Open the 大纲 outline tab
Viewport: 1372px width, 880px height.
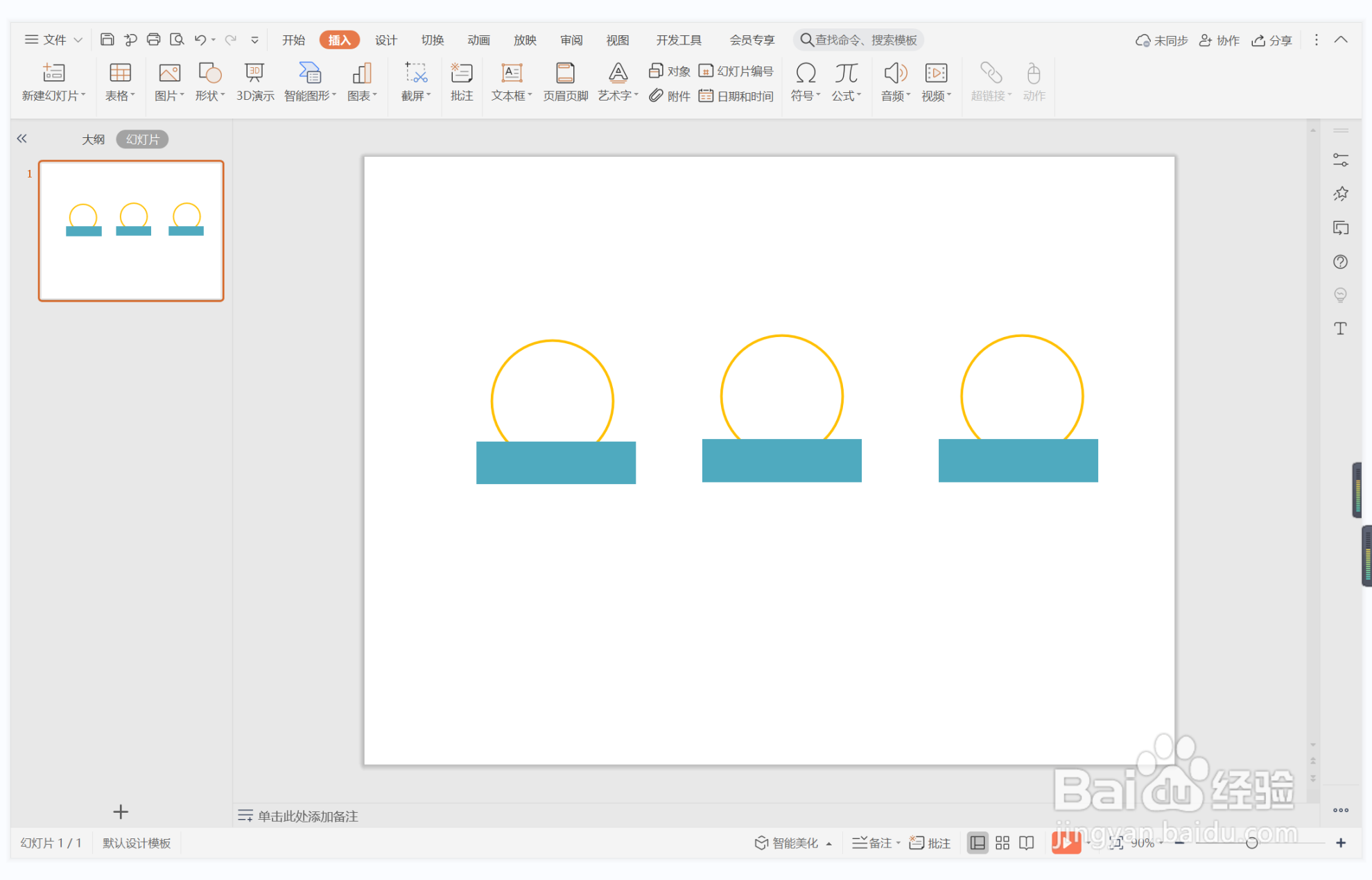pyautogui.click(x=93, y=139)
